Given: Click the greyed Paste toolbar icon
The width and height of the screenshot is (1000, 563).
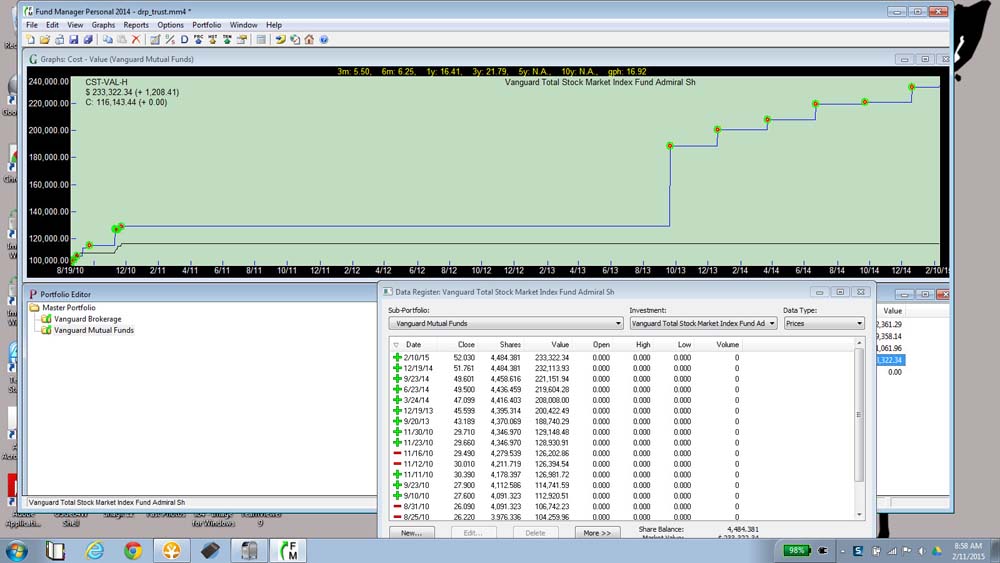Looking at the screenshot, I should click(122, 40).
